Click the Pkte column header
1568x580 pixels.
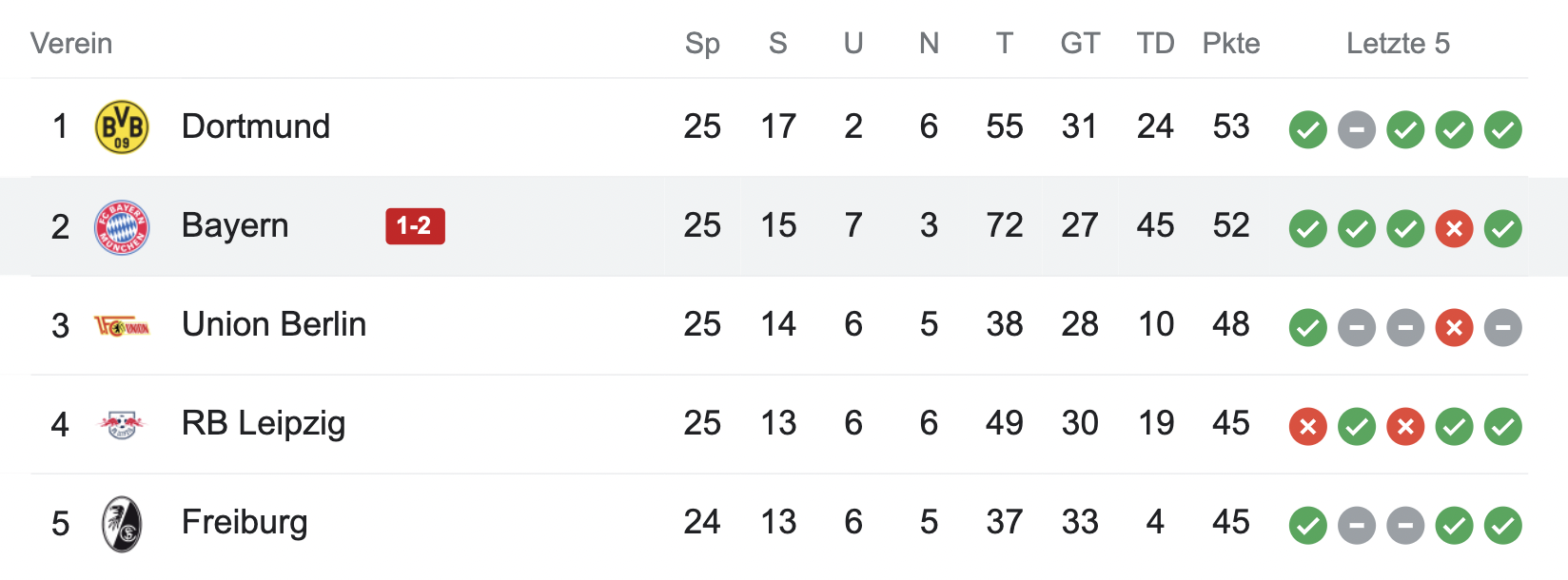(x=1231, y=44)
